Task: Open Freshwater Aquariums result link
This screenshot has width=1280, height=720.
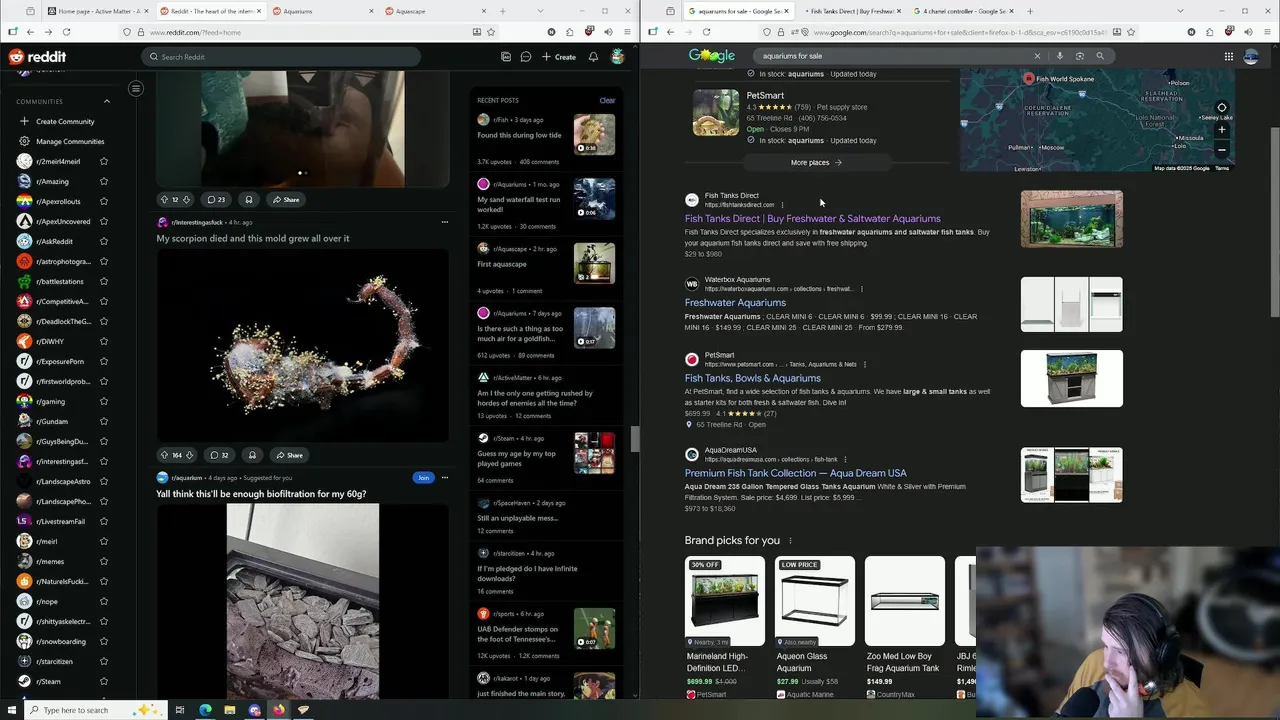Action: [x=735, y=303]
